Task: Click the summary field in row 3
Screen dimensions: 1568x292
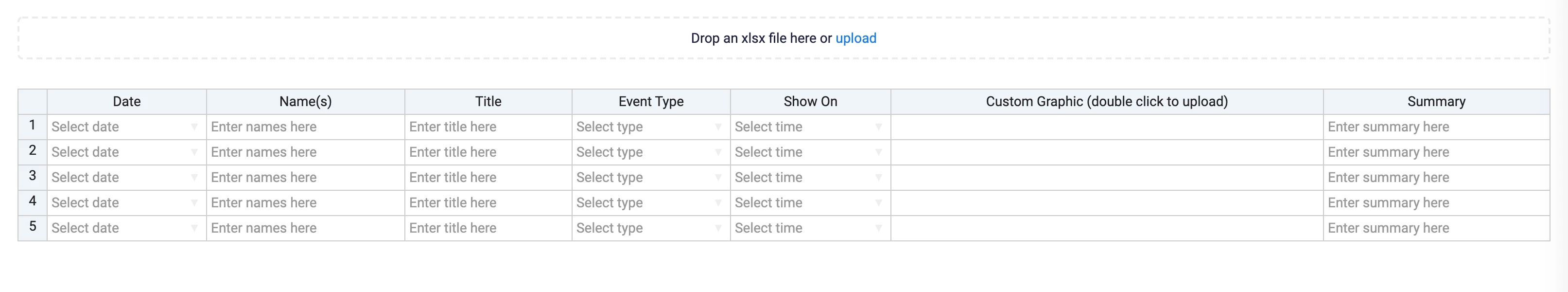Action: 1435,178
